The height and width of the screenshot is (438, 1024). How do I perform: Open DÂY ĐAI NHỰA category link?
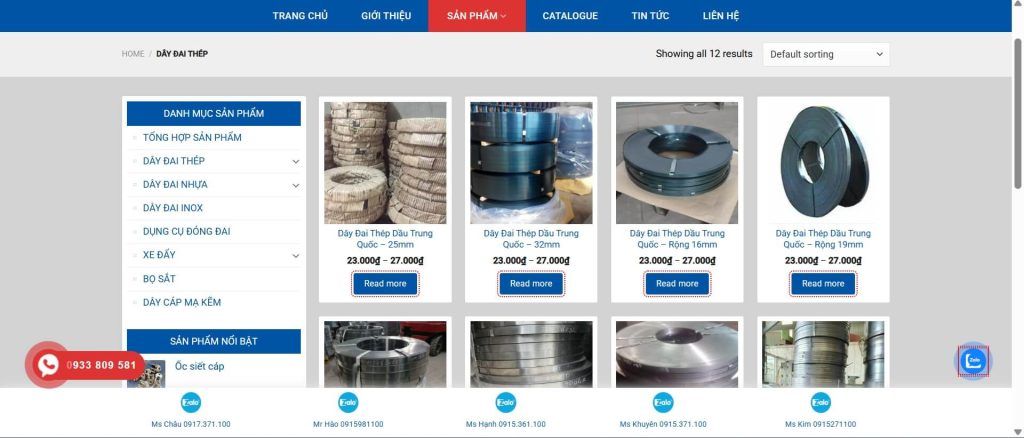click(175, 184)
